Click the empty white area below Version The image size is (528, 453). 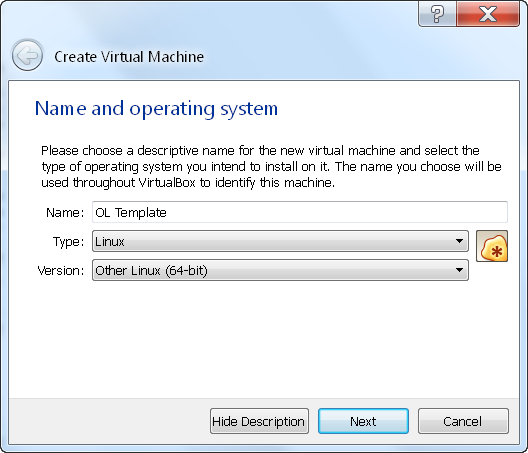point(264,338)
